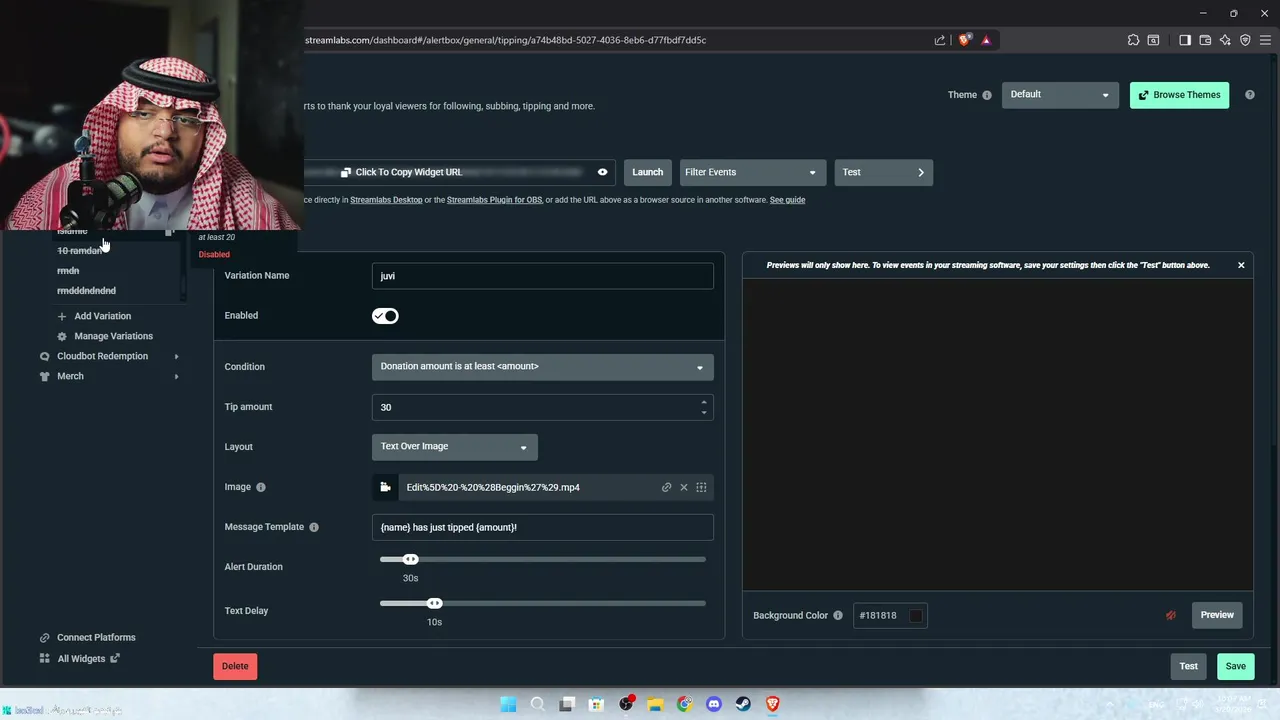Open Steam from the taskbar

click(743, 704)
